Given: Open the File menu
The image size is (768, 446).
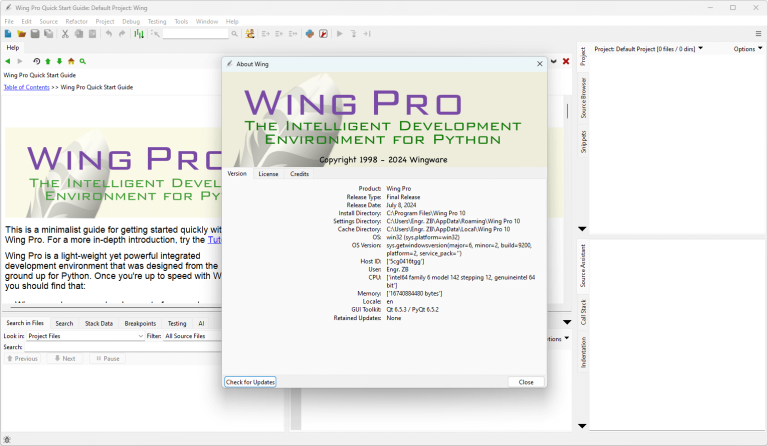Looking at the screenshot, I should [9, 22].
